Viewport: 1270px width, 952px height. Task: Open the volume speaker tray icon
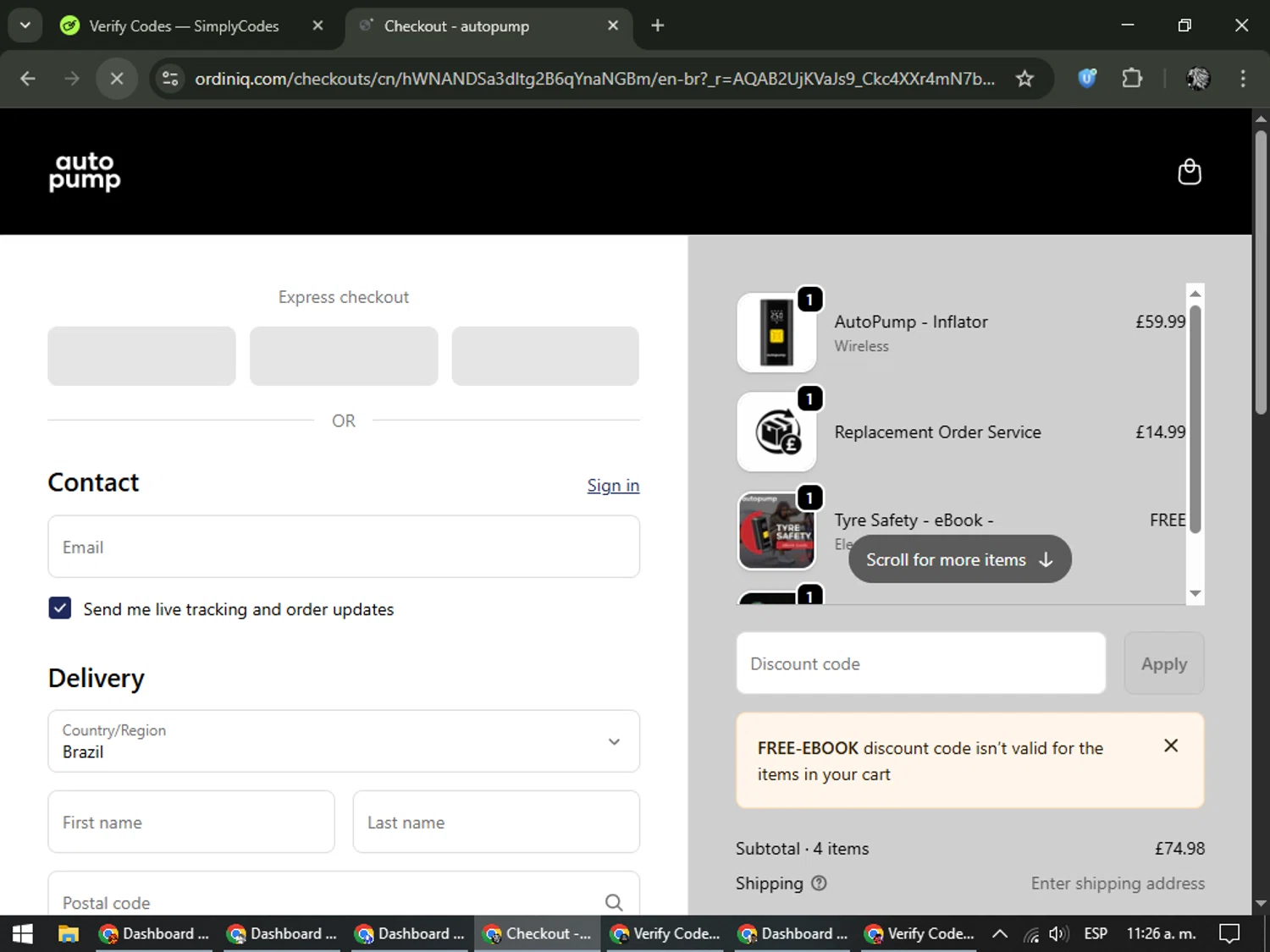pyautogui.click(x=1058, y=933)
